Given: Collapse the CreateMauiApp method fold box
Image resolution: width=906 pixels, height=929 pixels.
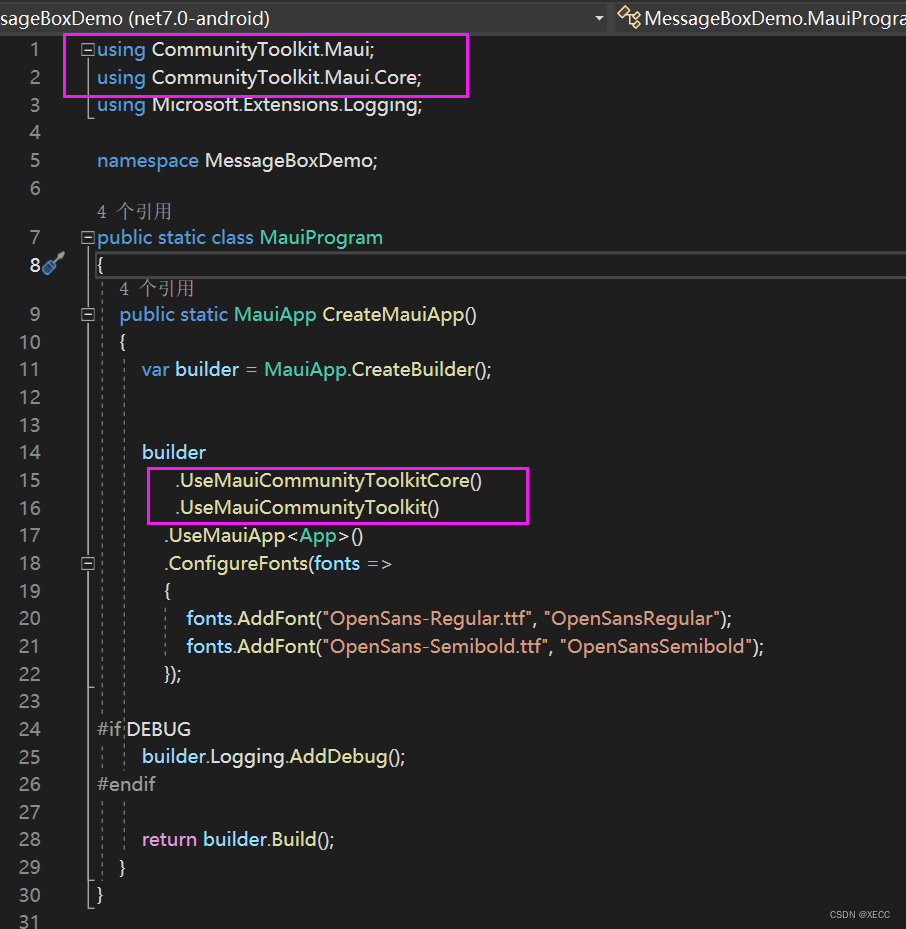Looking at the screenshot, I should pos(87,313).
